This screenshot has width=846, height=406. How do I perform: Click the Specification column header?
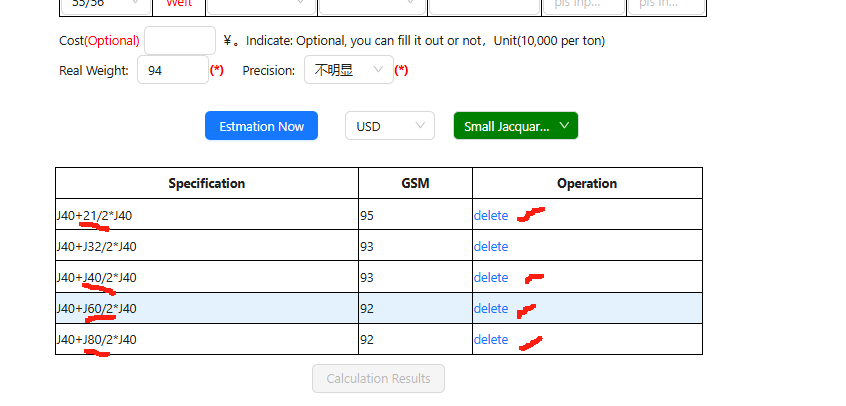tap(206, 183)
